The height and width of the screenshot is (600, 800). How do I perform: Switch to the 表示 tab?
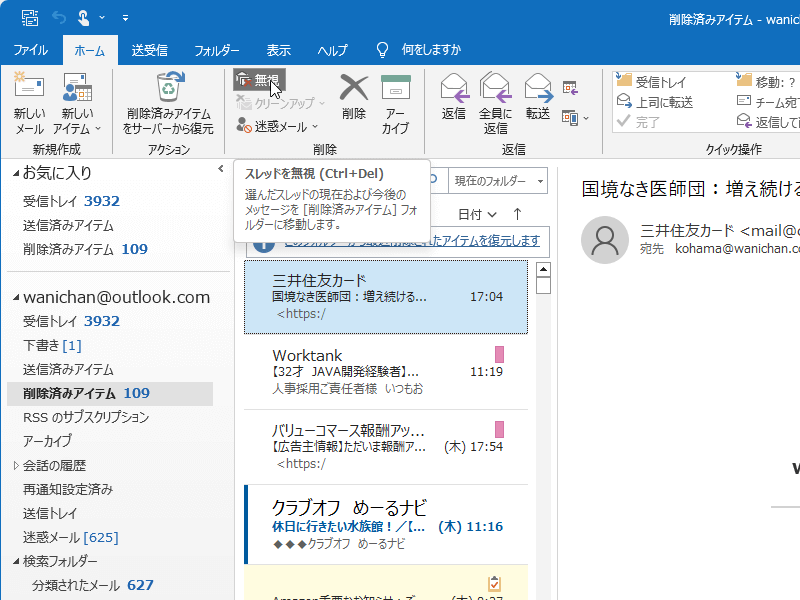click(279, 50)
